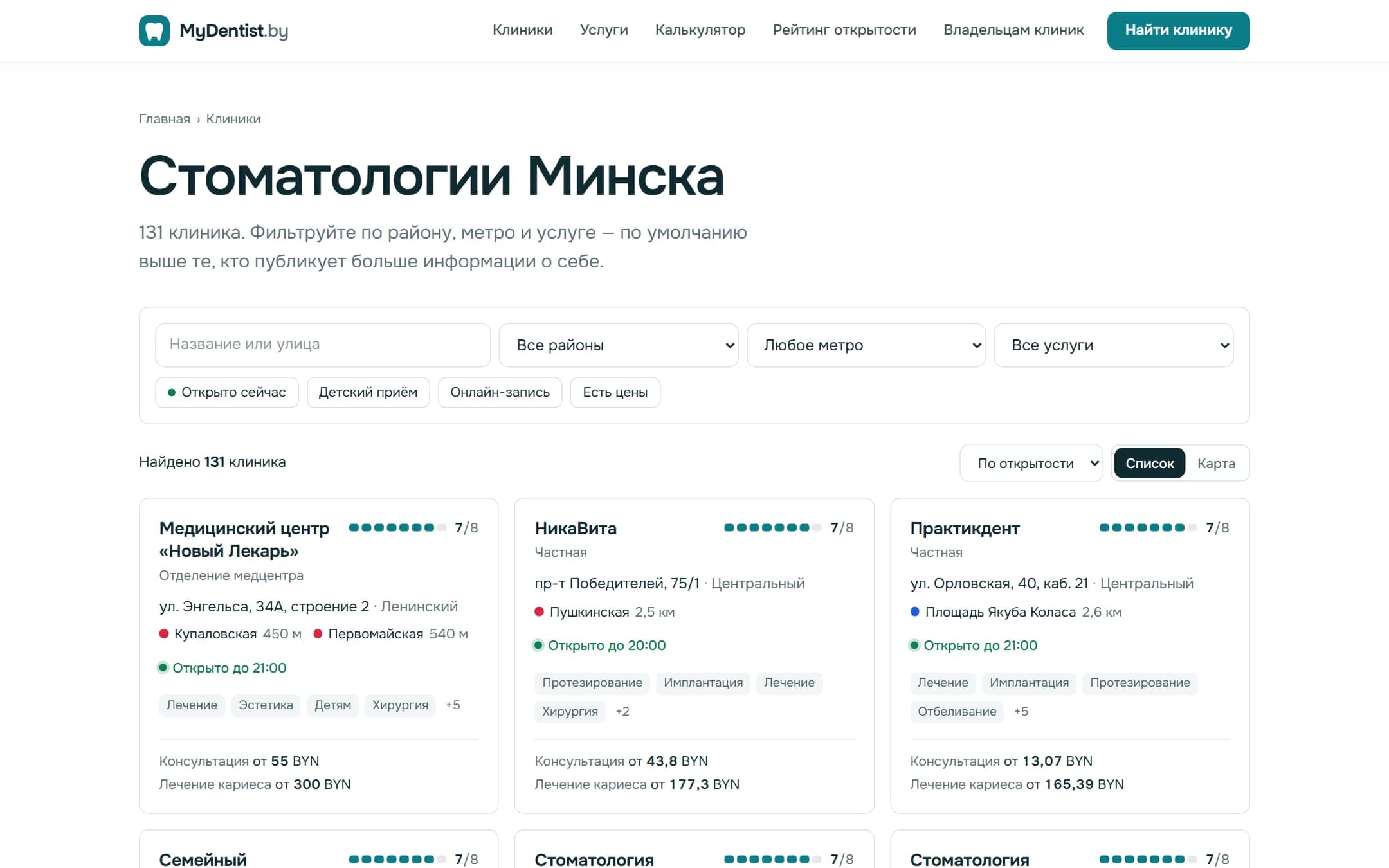The image size is (1389, 868).
Task: Click openness rating bar of НикаВита
Action: click(773, 528)
